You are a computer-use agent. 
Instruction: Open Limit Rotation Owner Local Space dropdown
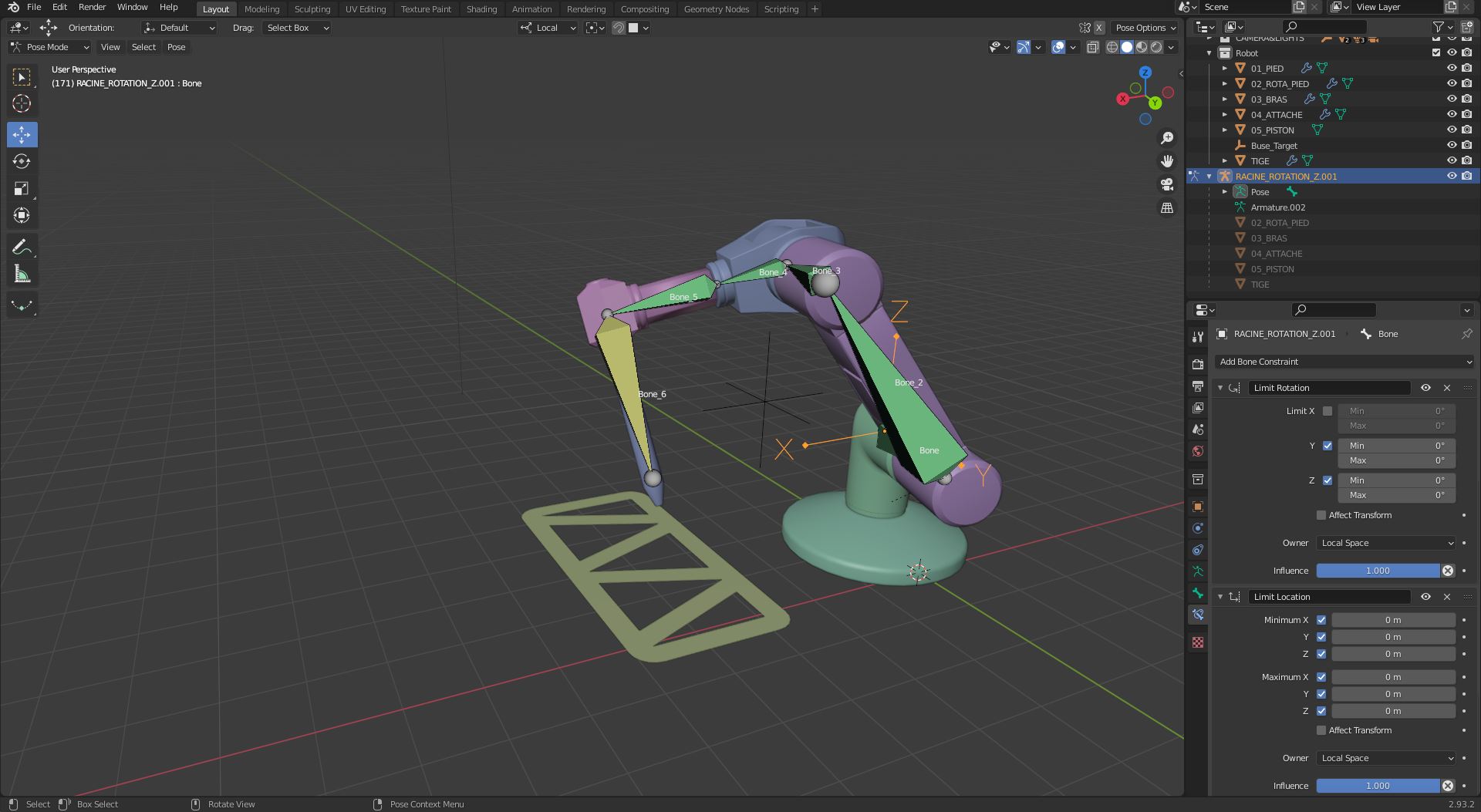[1386, 543]
